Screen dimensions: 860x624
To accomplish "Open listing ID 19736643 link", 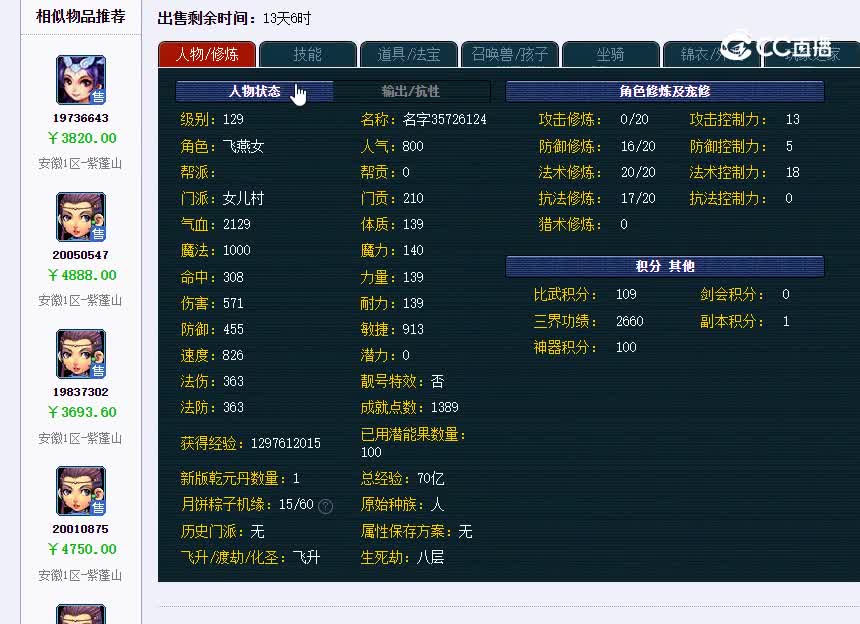I will (x=81, y=118).
